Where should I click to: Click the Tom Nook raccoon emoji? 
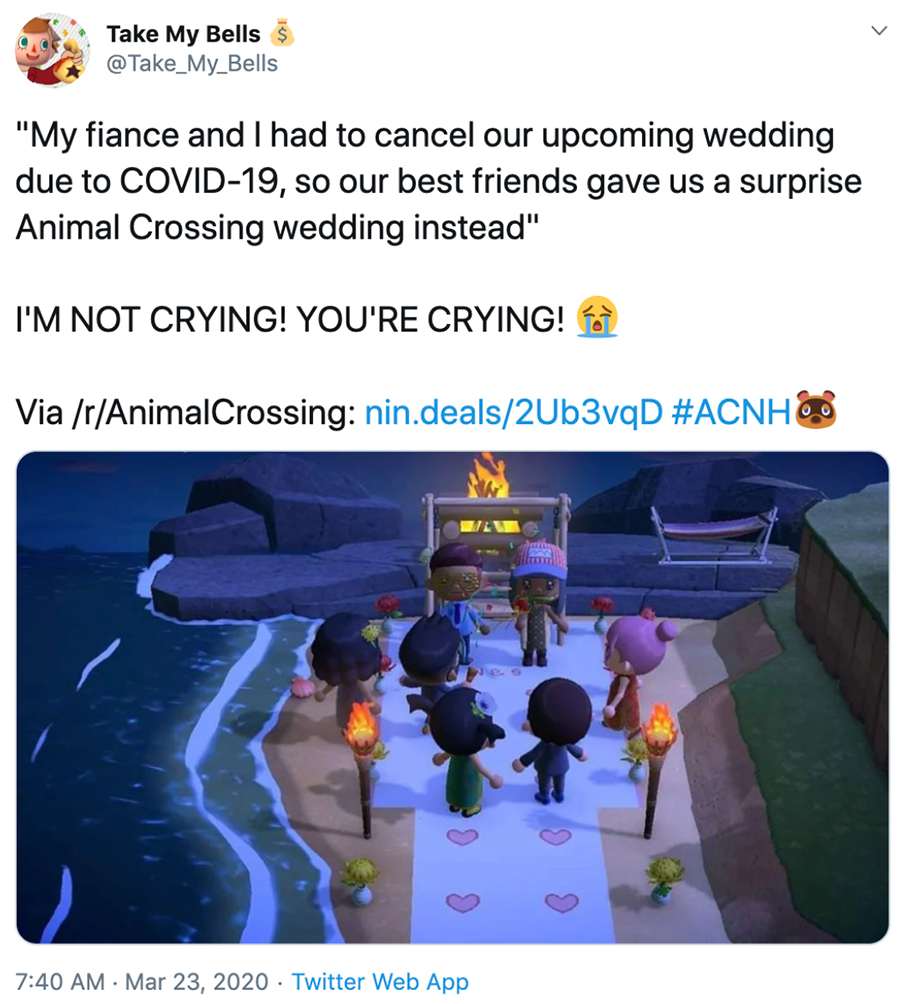coord(816,409)
